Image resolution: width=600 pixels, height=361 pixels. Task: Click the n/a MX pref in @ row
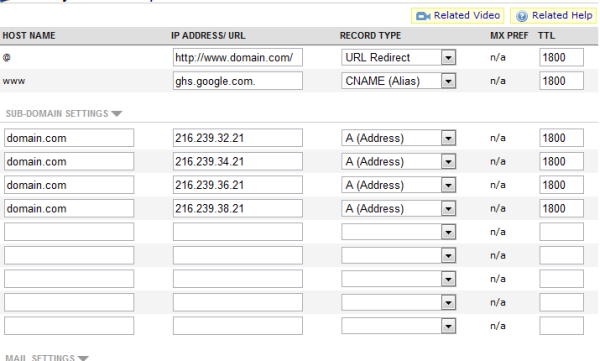(498, 57)
